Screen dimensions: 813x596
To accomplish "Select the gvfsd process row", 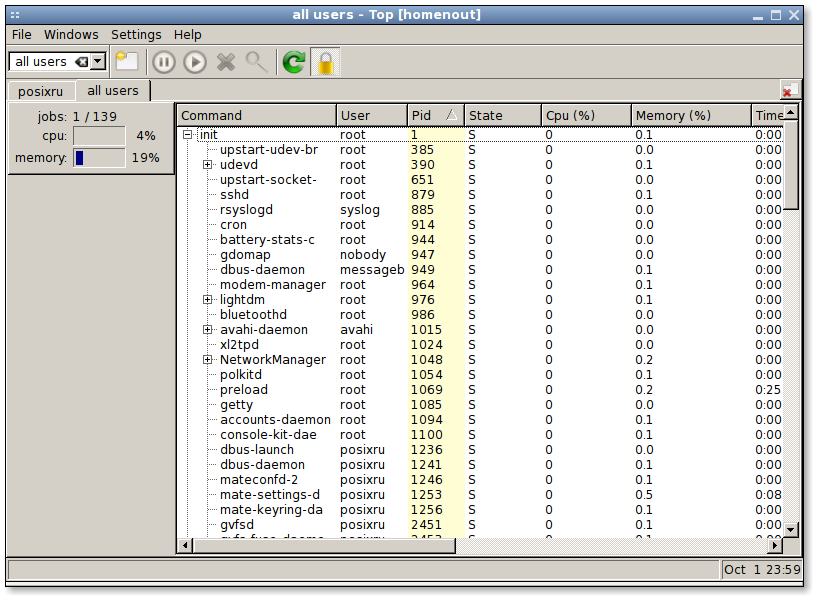I will 481,525.
